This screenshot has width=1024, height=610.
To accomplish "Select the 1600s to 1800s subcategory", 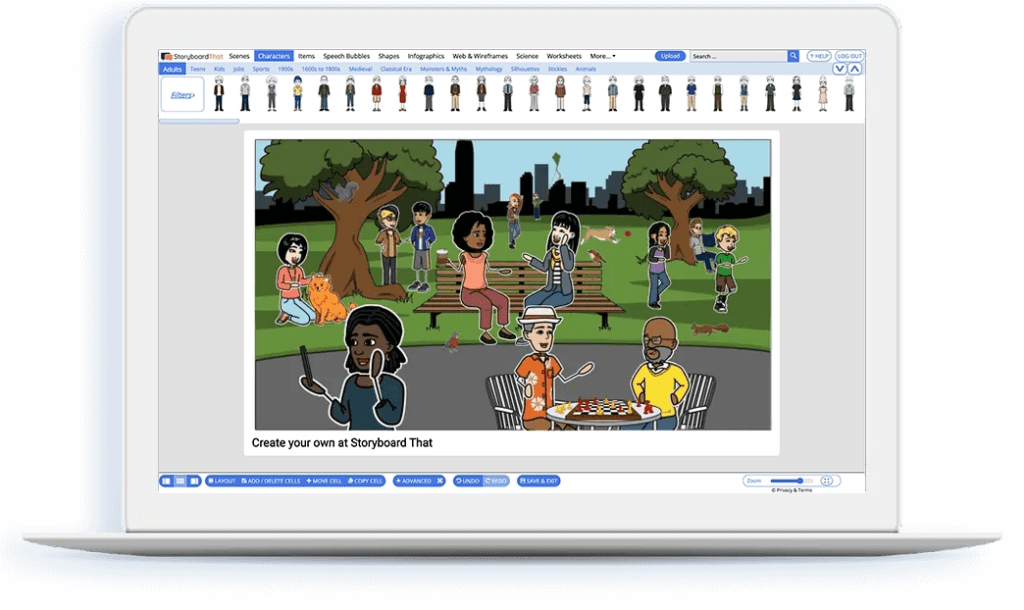I will pyautogui.click(x=321, y=69).
